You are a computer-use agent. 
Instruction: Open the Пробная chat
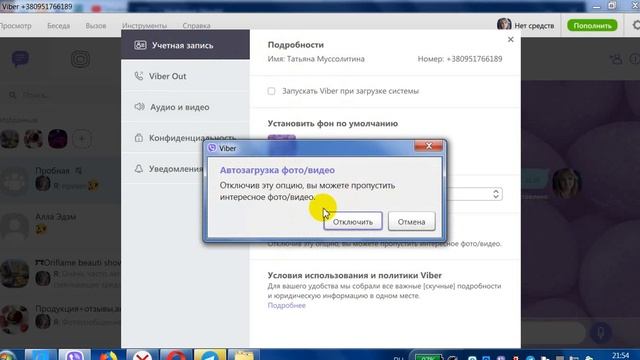(60, 180)
